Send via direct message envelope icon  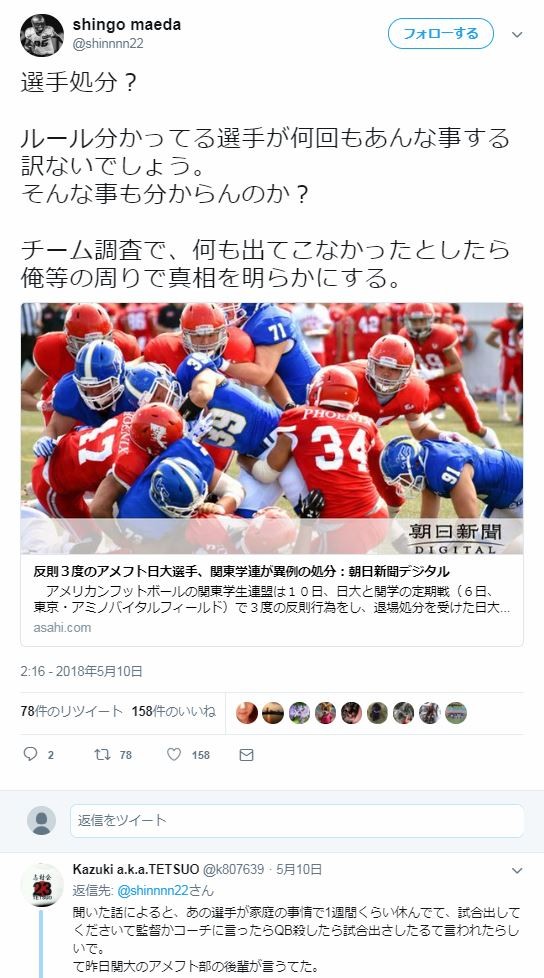coord(246,755)
